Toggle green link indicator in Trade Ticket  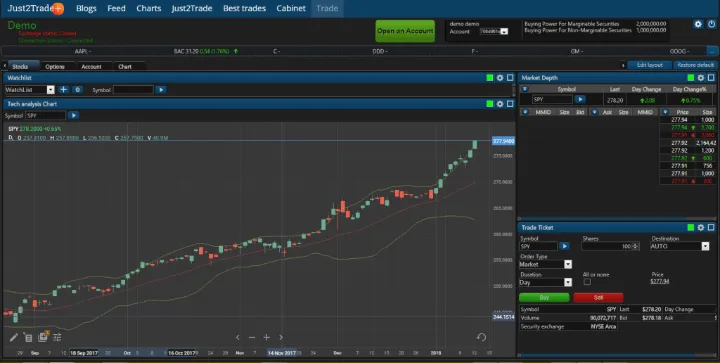pos(691,228)
